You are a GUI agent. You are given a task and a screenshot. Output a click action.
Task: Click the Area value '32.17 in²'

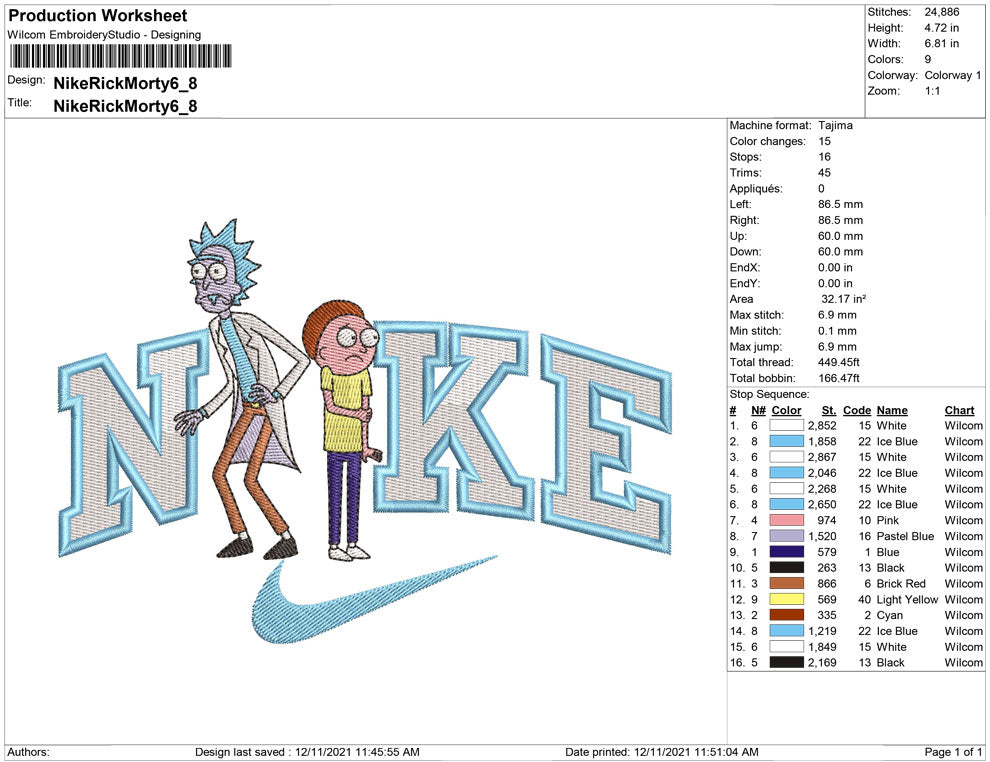click(844, 299)
